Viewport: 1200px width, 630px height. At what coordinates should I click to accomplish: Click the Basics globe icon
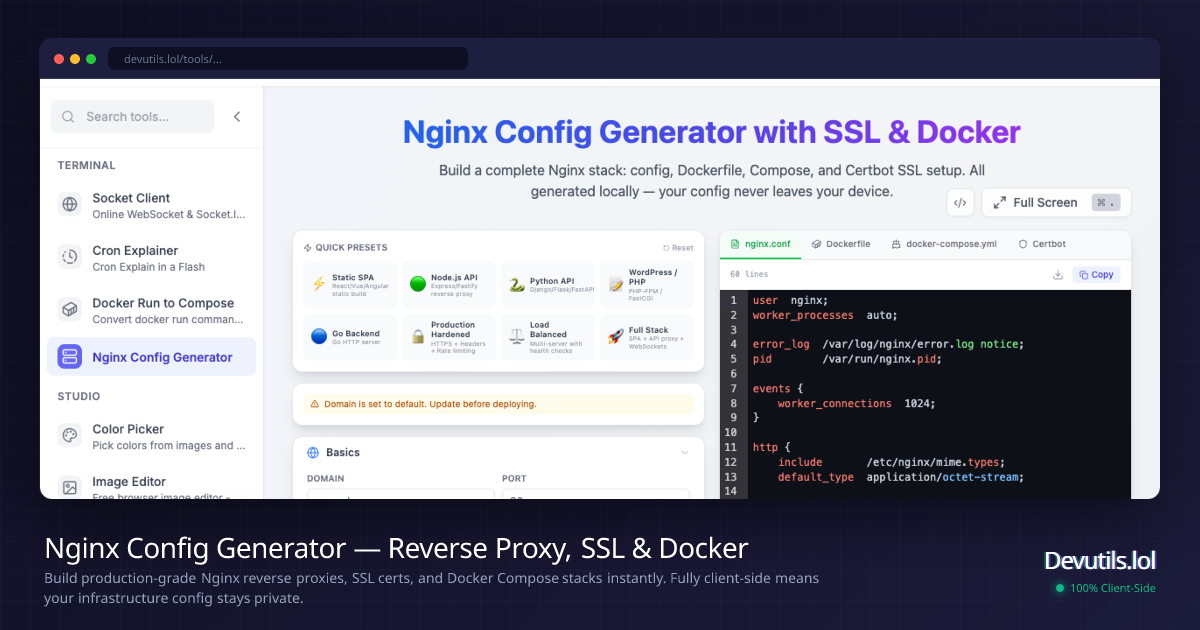tap(313, 453)
